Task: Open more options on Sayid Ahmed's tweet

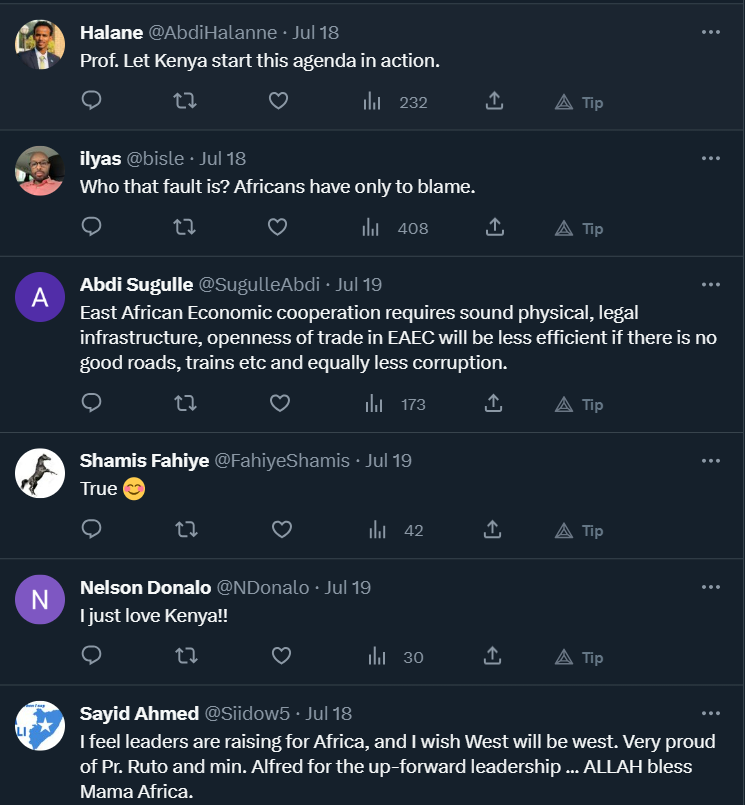Action: (710, 713)
